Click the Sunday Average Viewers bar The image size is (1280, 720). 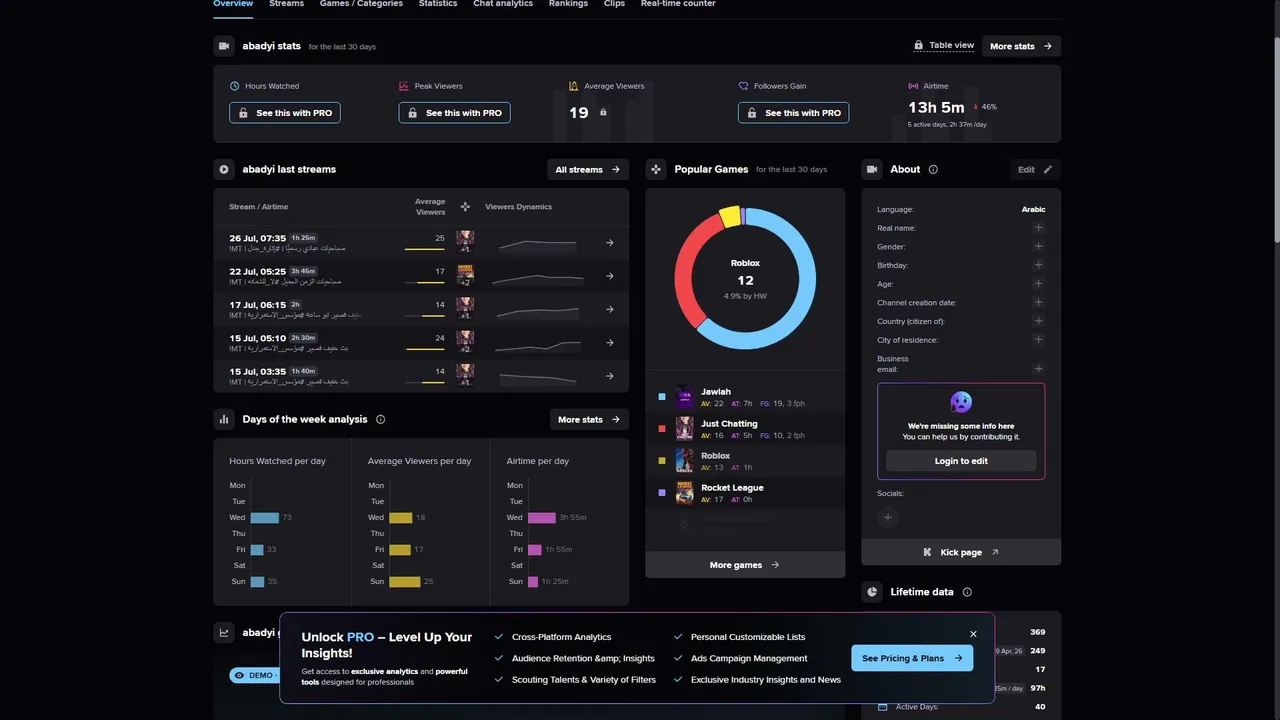[x=404, y=582]
